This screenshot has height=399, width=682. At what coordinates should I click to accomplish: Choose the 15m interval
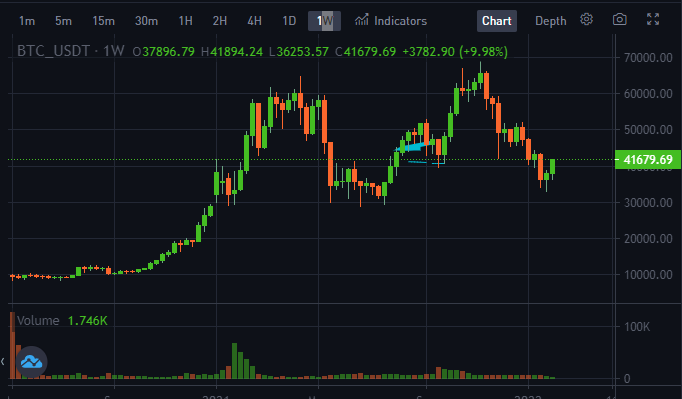pos(104,21)
